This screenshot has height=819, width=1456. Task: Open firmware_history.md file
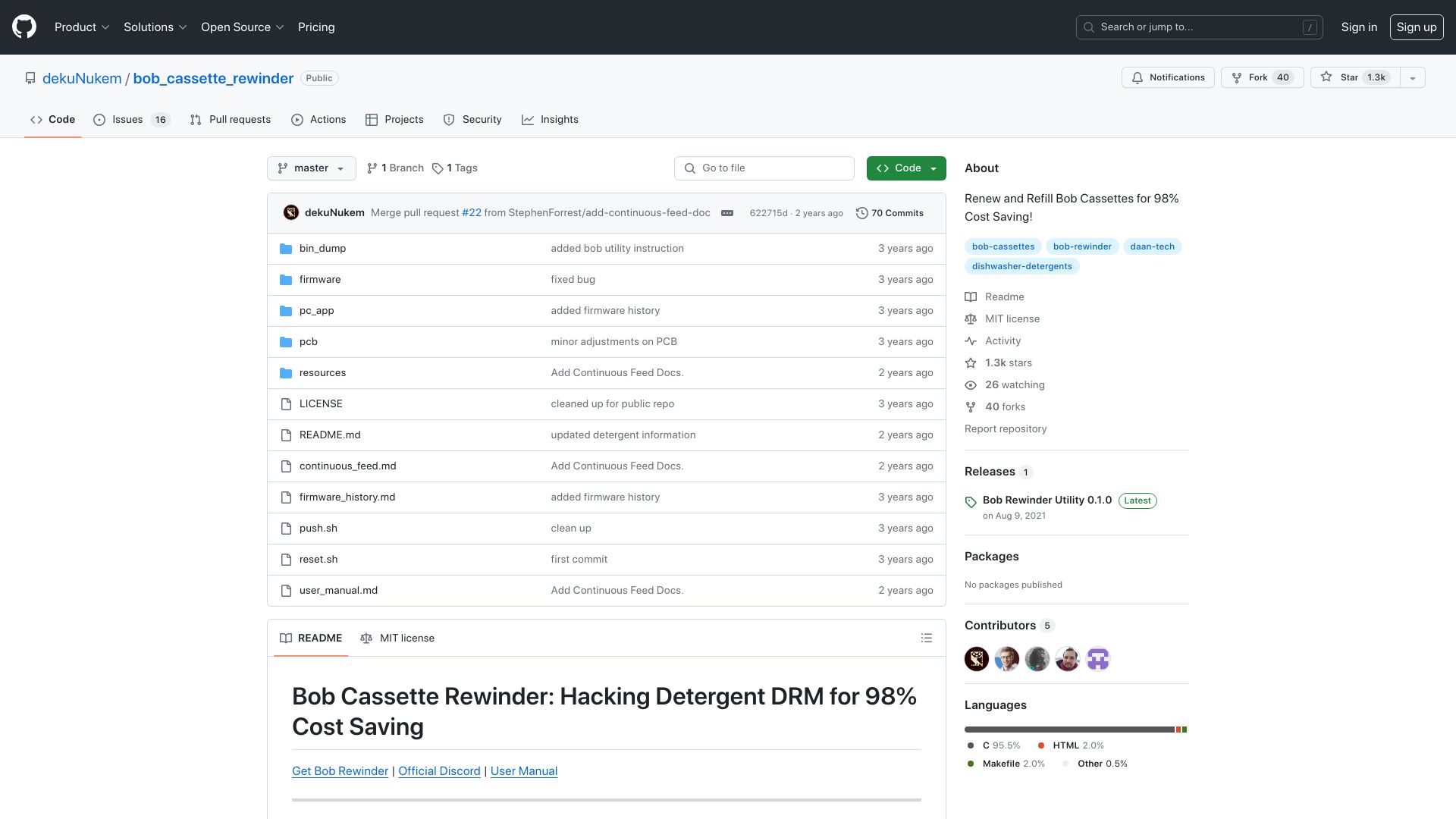(x=347, y=497)
